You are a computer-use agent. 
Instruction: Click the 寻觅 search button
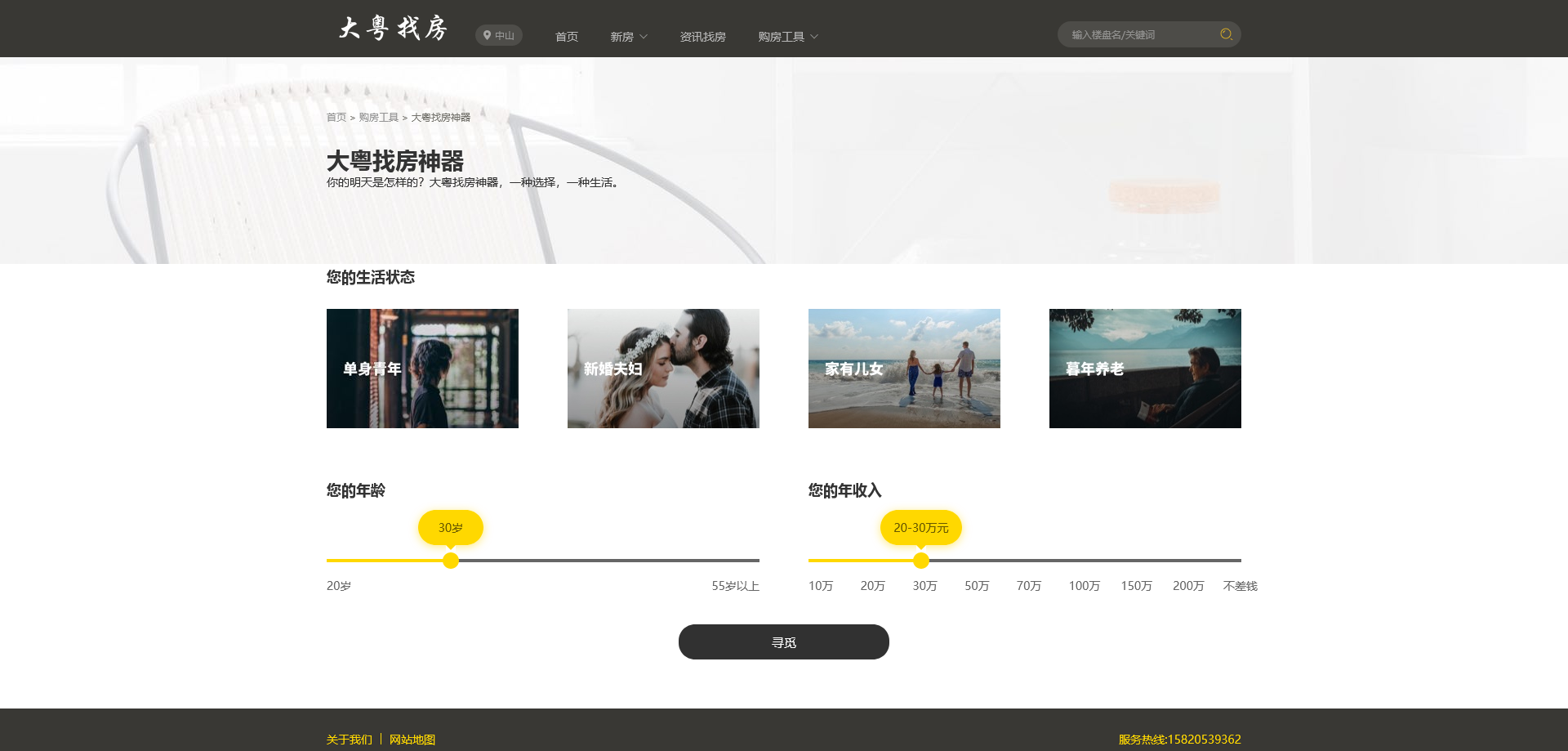pyautogui.click(x=783, y=641)
